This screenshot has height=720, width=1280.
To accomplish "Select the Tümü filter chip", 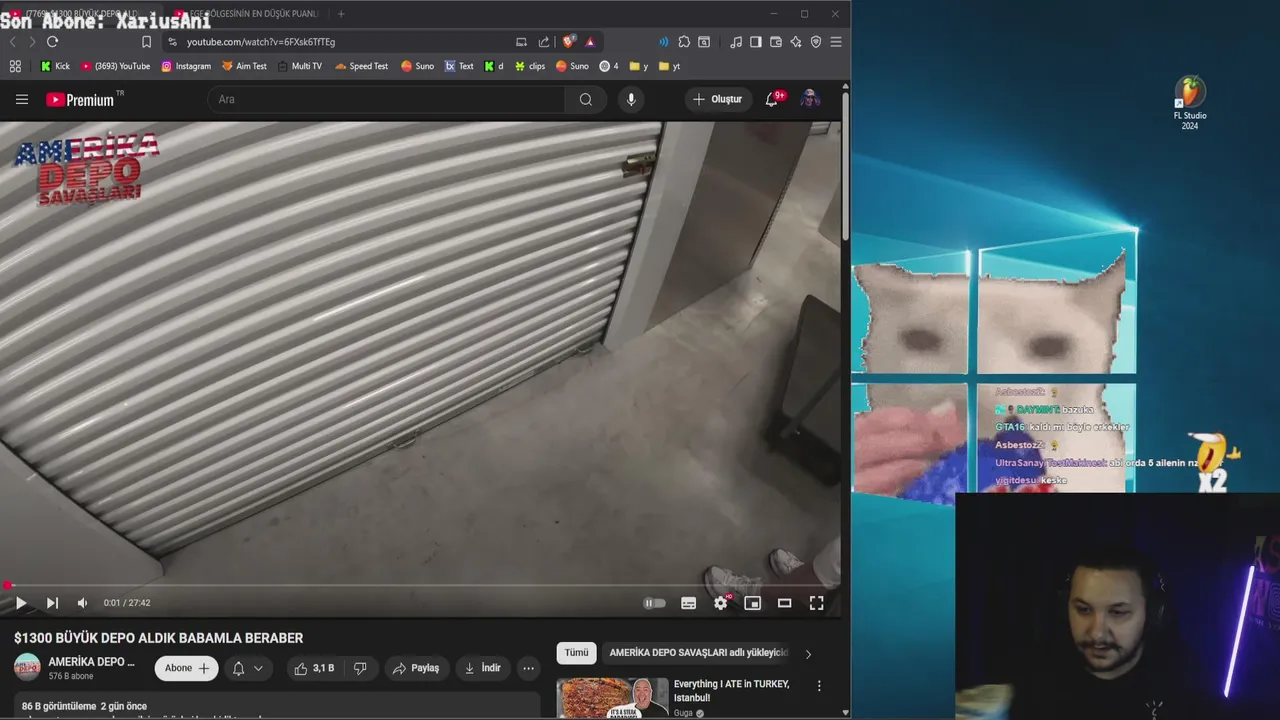I will pos(576,653).
